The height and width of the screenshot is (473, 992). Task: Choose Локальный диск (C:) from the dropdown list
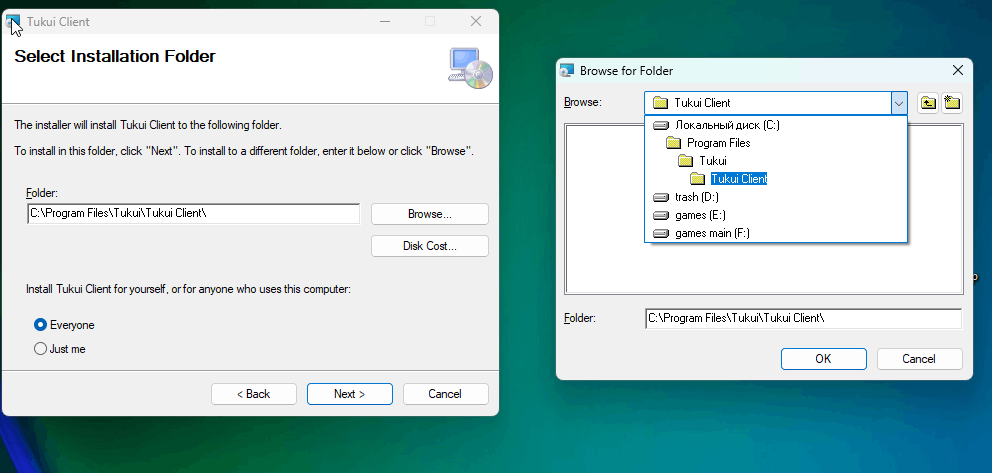pyautogui.click(x=776, y=125)
